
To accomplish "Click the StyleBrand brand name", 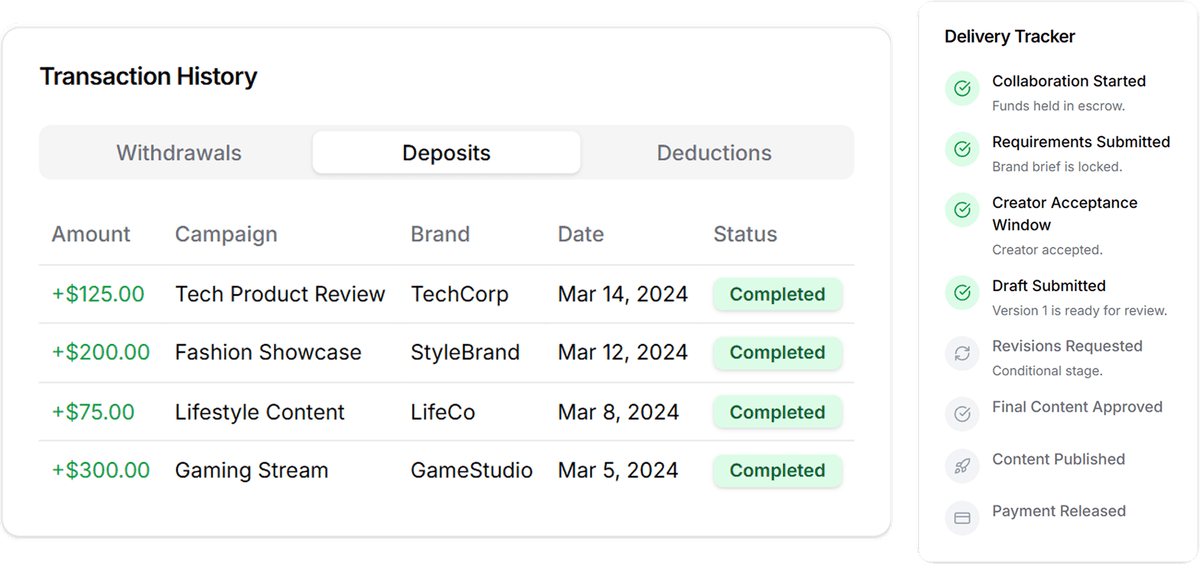I will point(465,352).
